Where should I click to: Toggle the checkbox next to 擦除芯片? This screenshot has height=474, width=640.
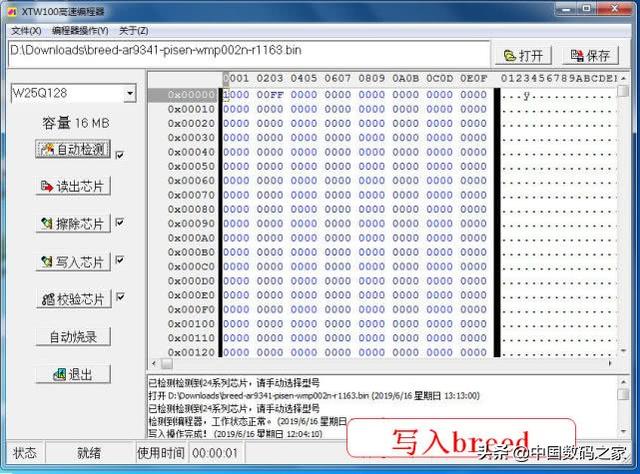(x=120, y=223)
